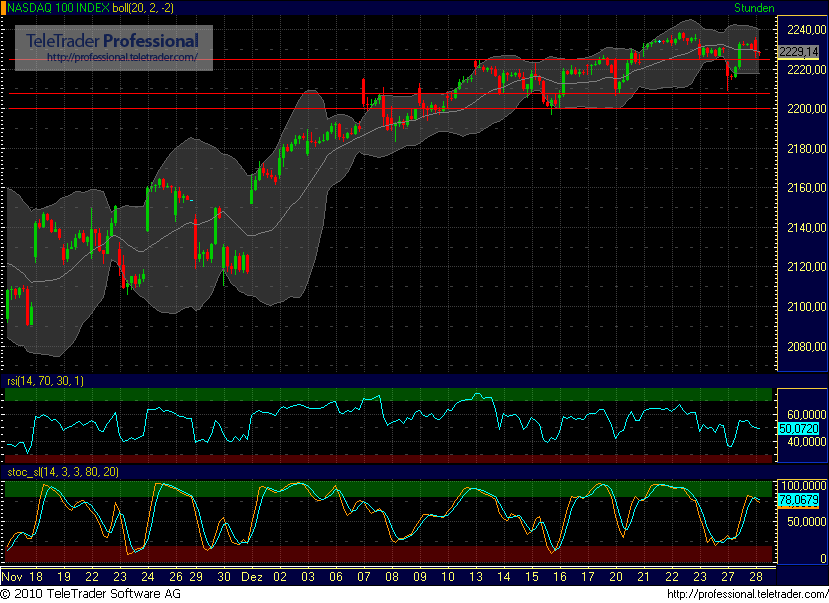Select Nov 18 on the time axis

click(23, 577)
